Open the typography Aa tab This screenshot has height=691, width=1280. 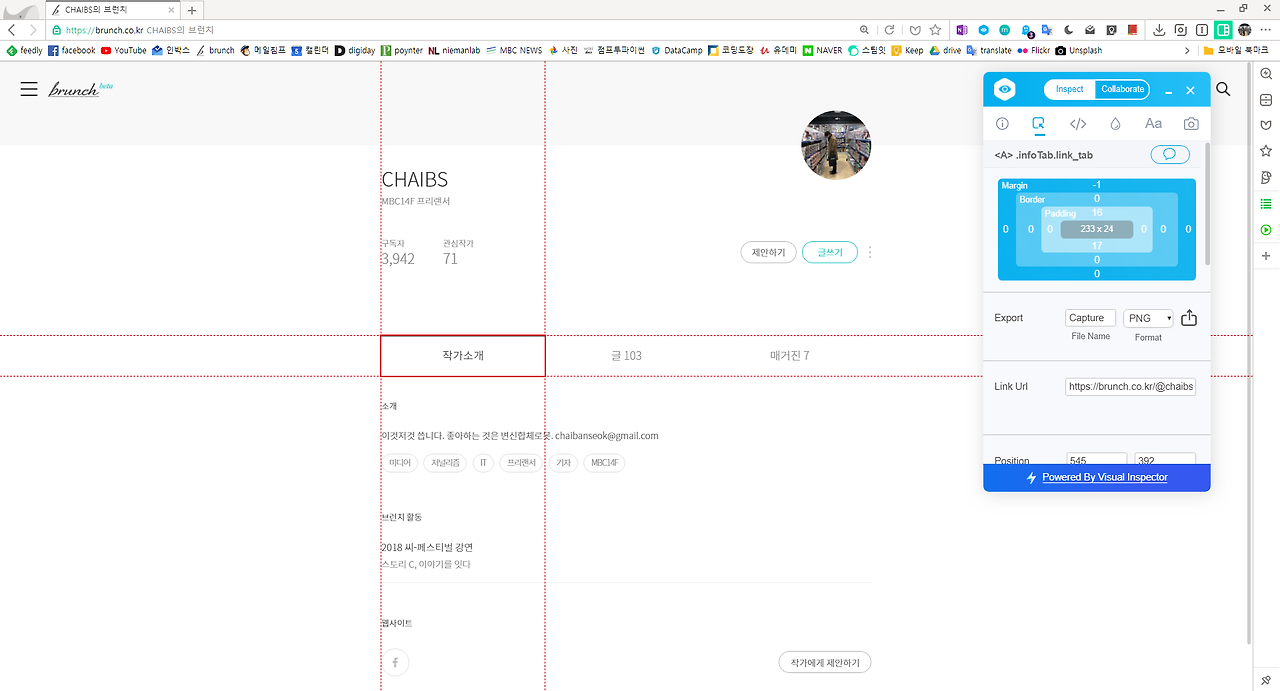click(x=1153, y=124)
